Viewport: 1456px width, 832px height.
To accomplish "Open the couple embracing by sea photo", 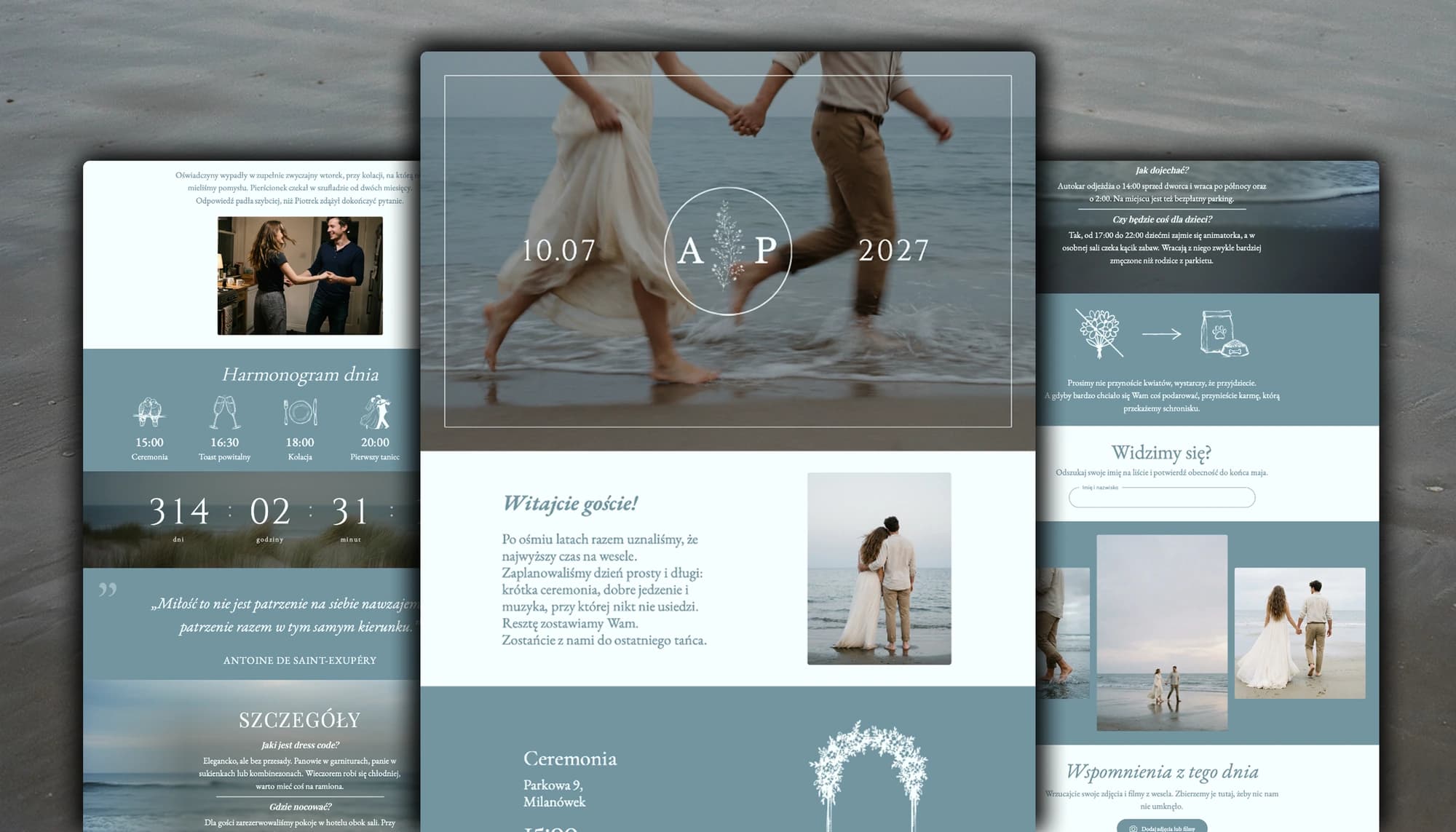I will click(x=879, y=568).
